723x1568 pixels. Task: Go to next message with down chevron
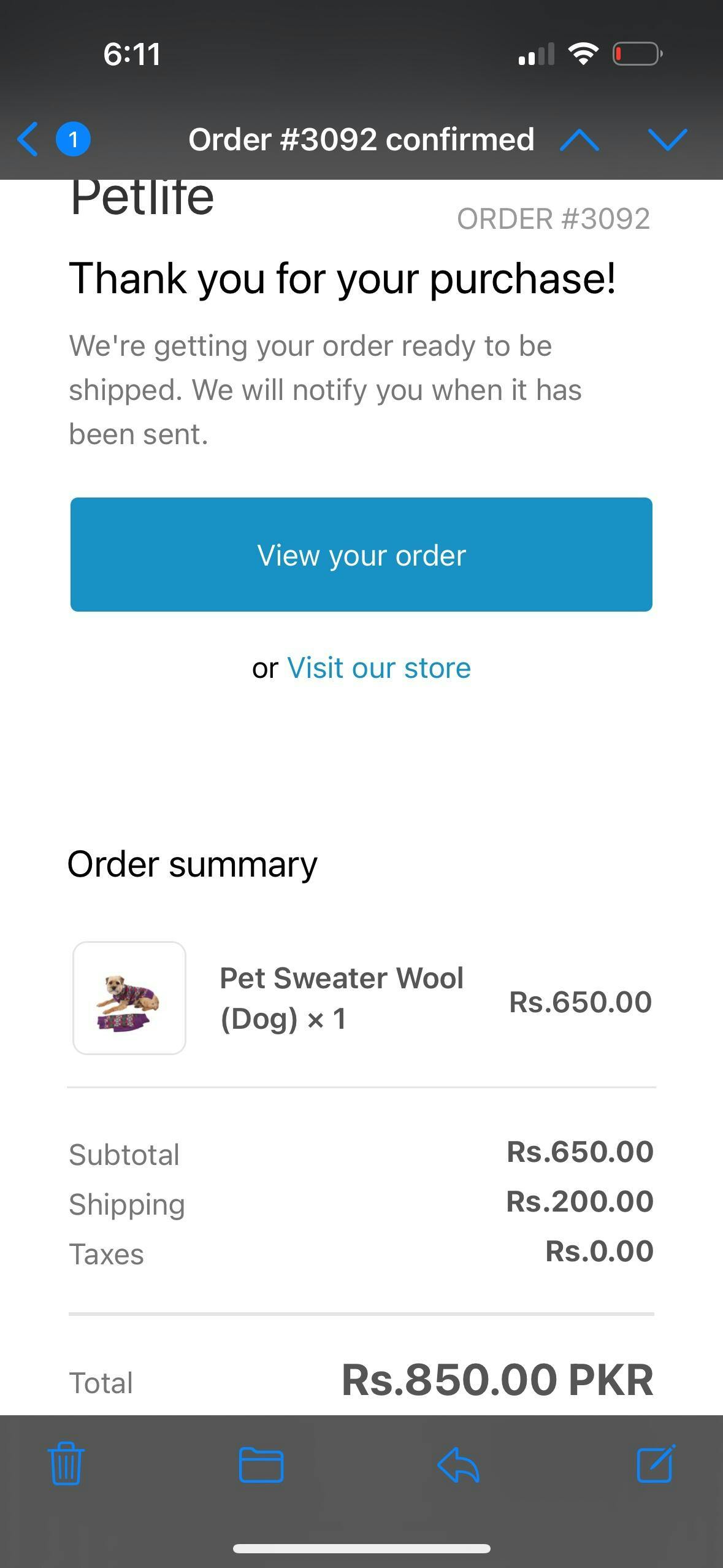(667, 140)
